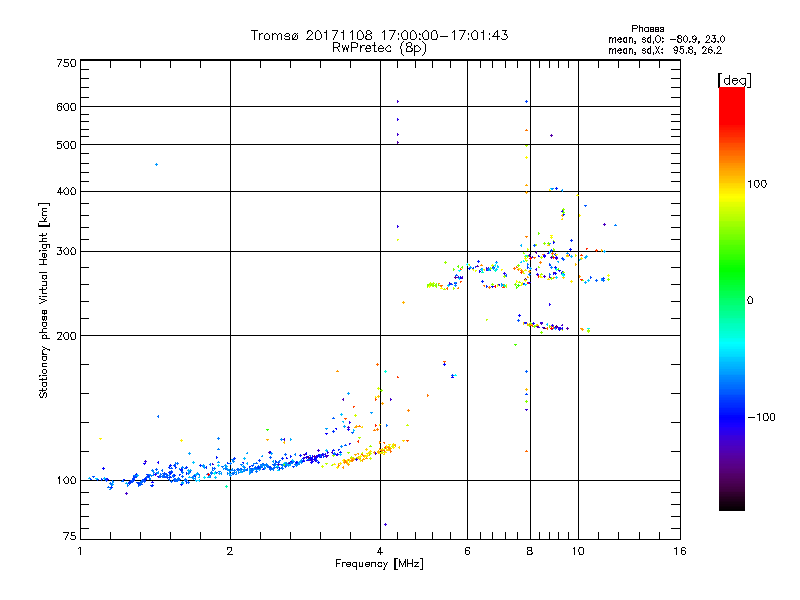Click the 16 tick label on the frequency axis
Image resolution: width=800 pixels, height=600 pixels.
point(679,551)
